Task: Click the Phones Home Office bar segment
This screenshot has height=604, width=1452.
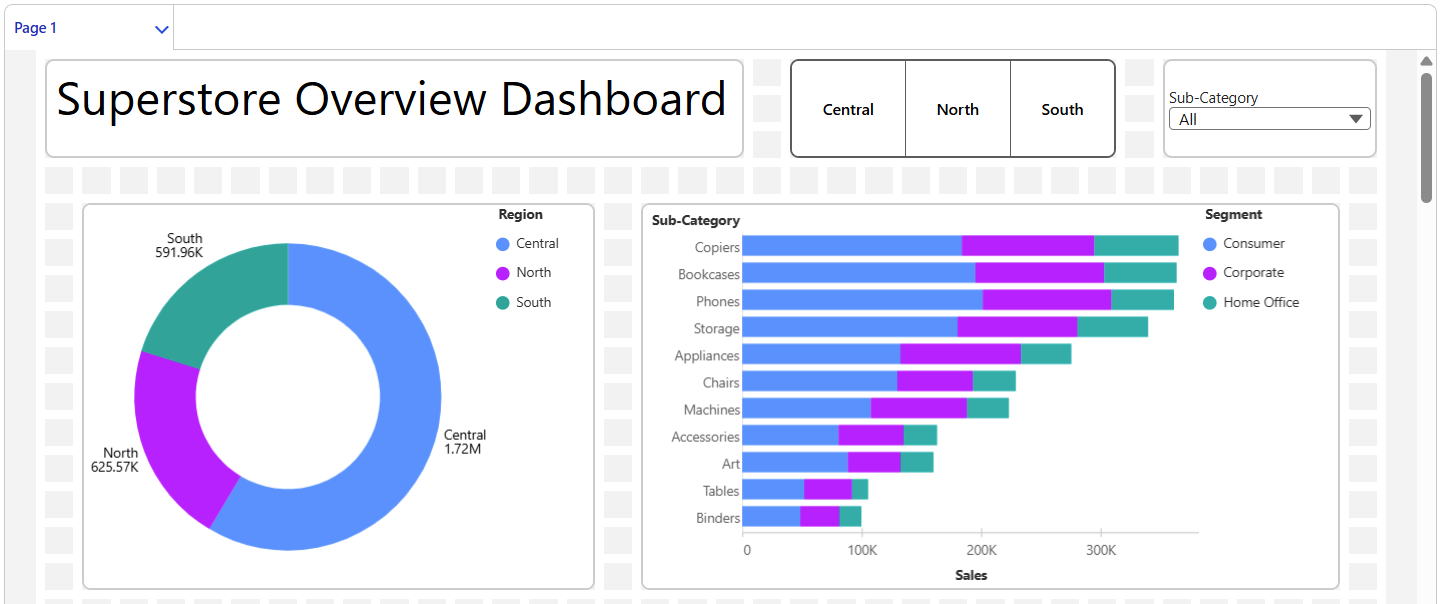Action: pos(1142,300)
